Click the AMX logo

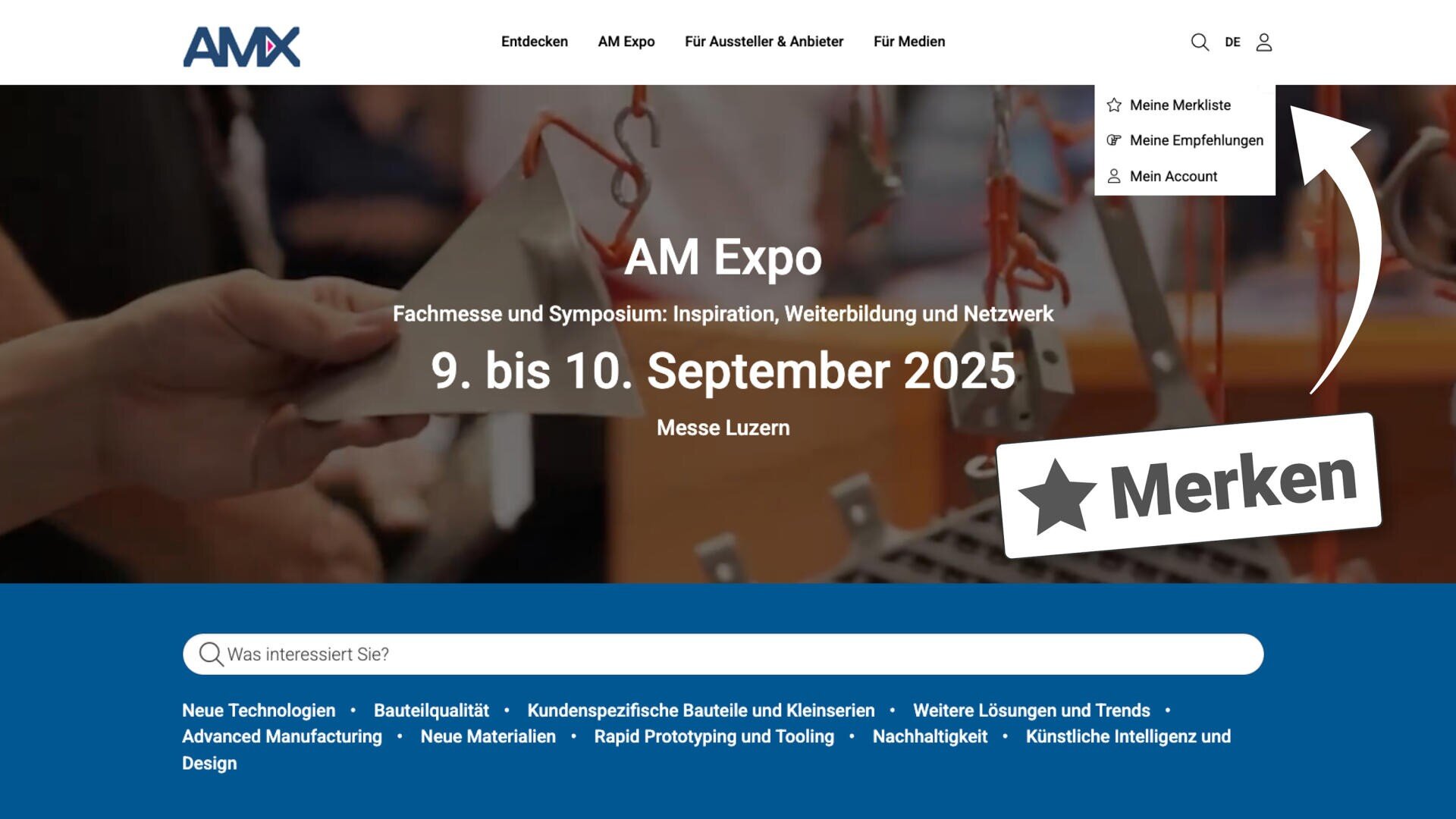241,46
